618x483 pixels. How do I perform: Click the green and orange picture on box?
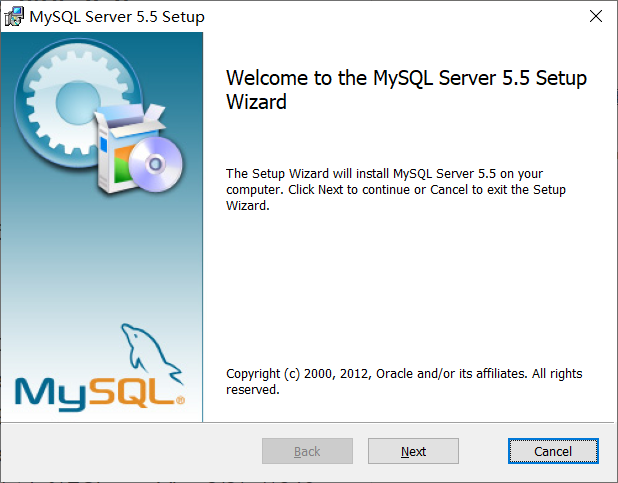click(123, 165)
